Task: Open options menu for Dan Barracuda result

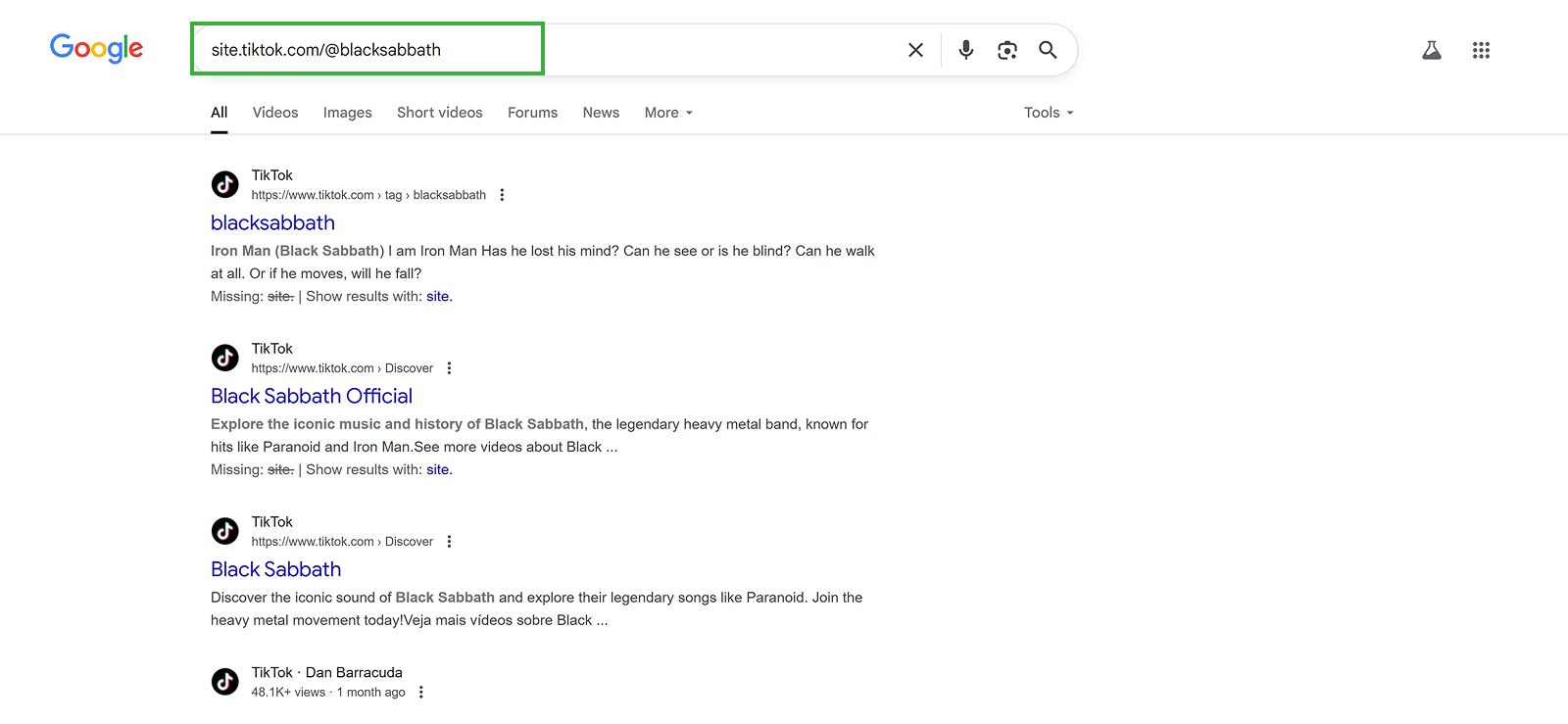Action: (x=420, y=692)
